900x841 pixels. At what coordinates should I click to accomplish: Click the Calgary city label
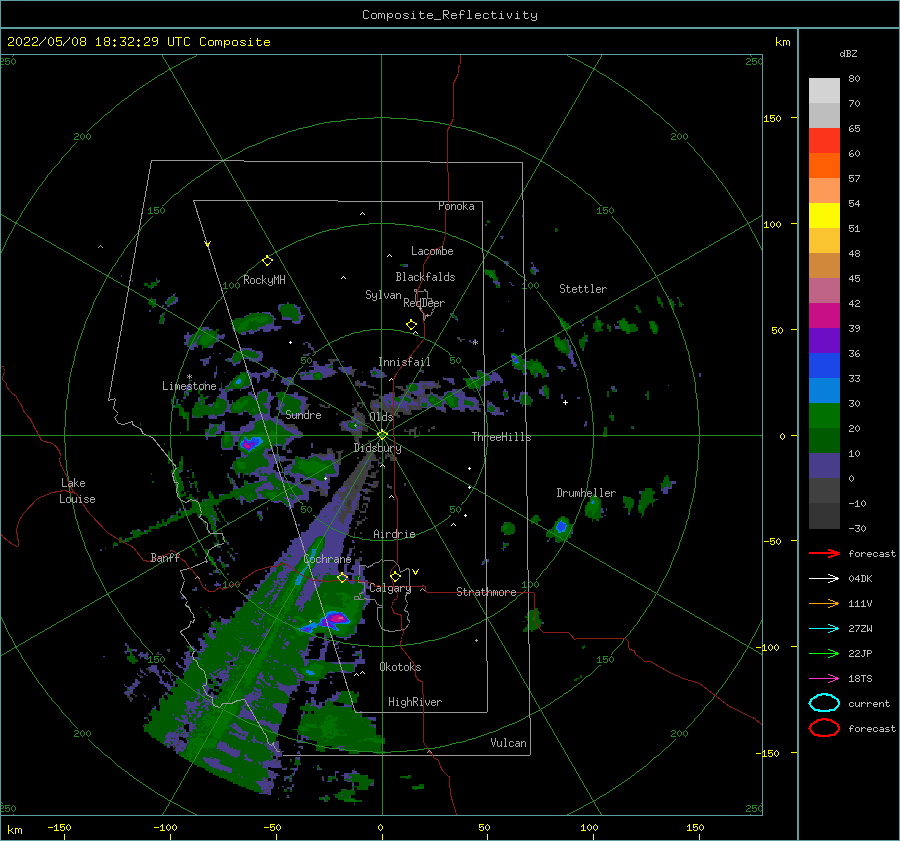pyautogui.click(x=390, y=588)
